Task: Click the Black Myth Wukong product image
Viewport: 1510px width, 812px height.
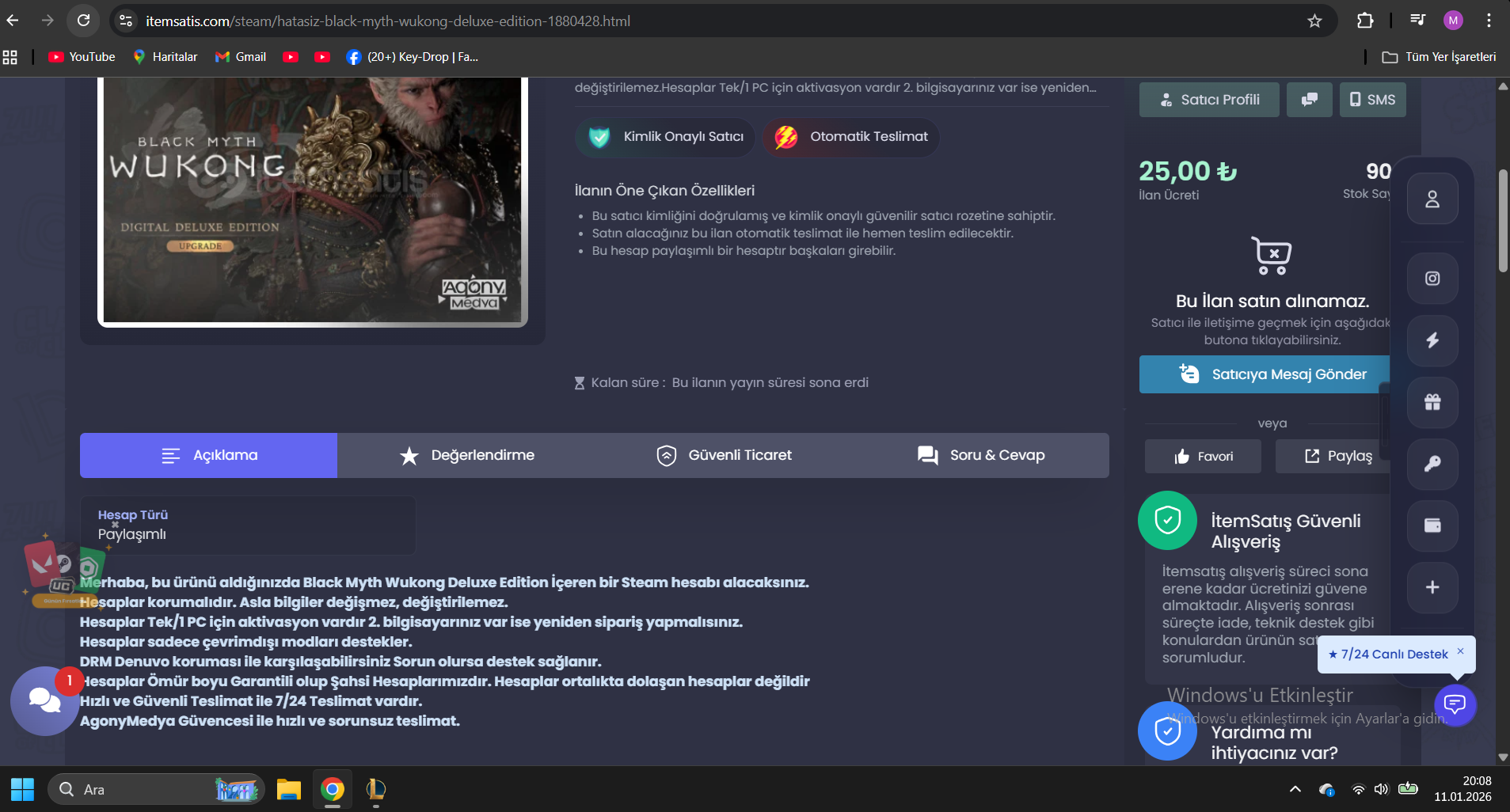Action: coord(313,201)
